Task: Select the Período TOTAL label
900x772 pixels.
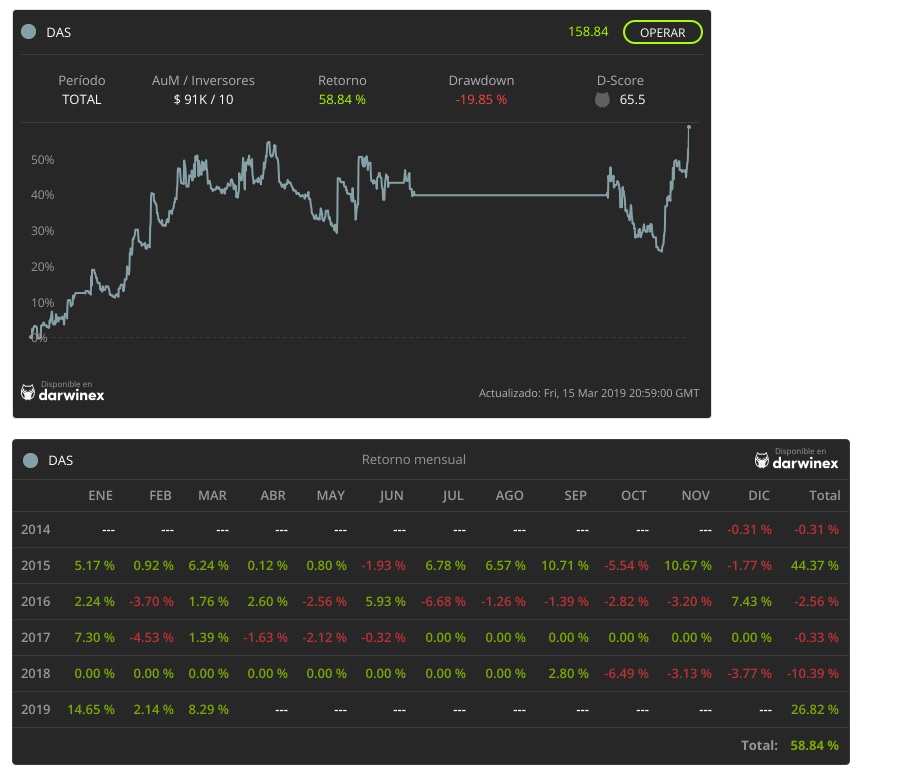Action: click(82, 100)
